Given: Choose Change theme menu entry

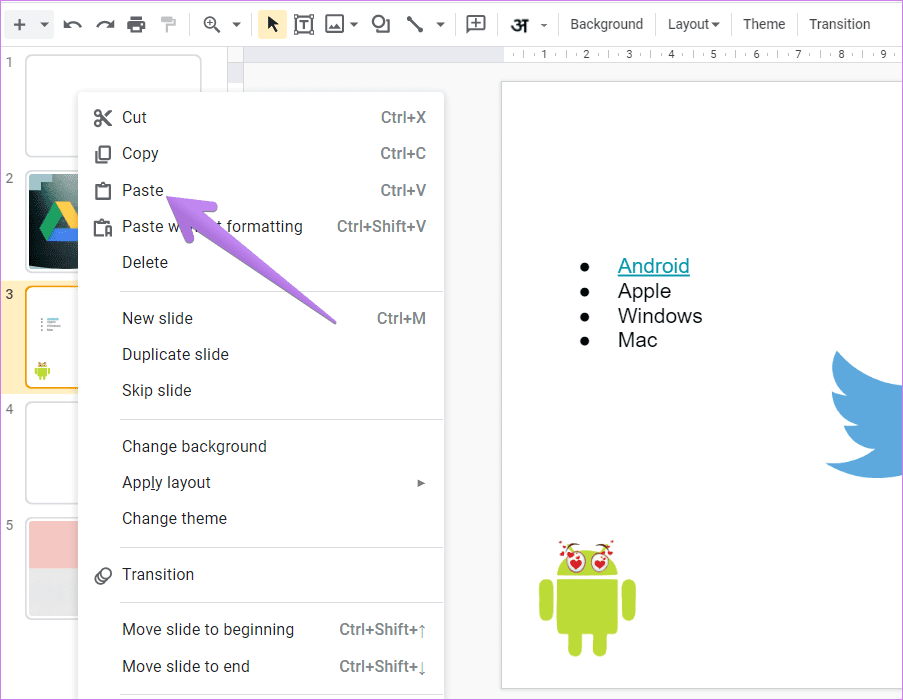Looking at the screenshot, I should [261, 519].
